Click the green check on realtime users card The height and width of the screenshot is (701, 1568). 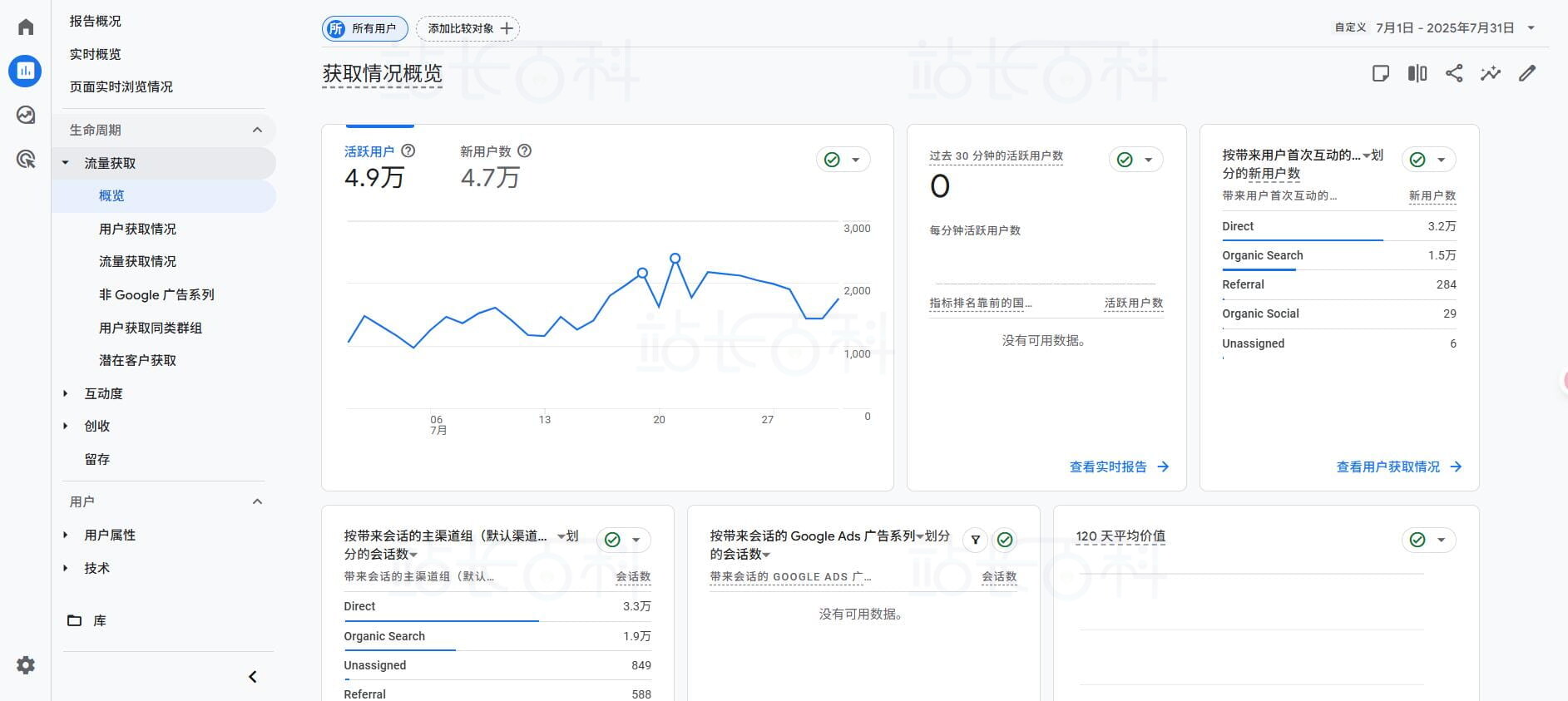1125,160
